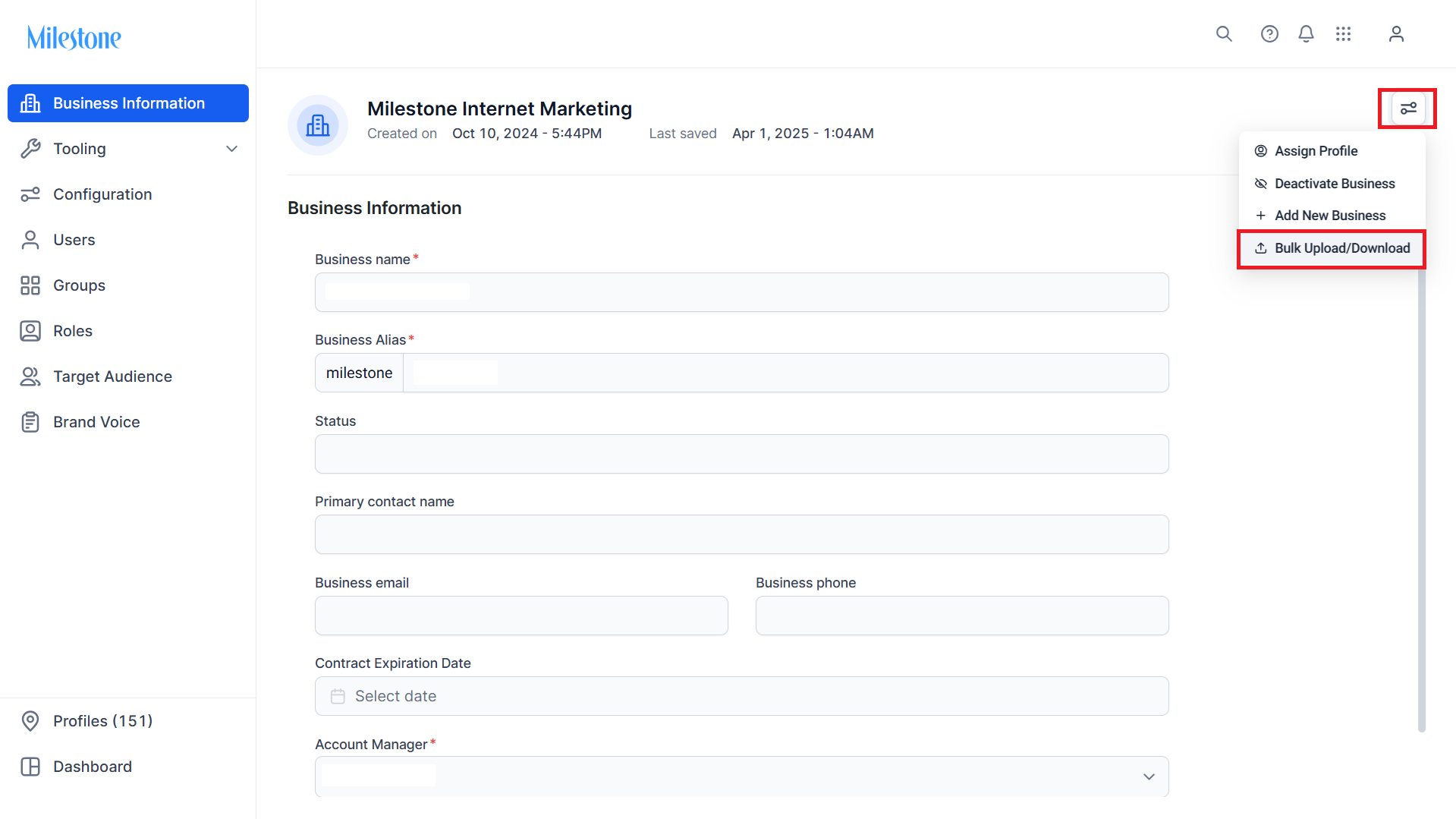Toggle the business settings sliders button
Viewport: 1456px width, 819px height.
click(x=1408, y=109)
